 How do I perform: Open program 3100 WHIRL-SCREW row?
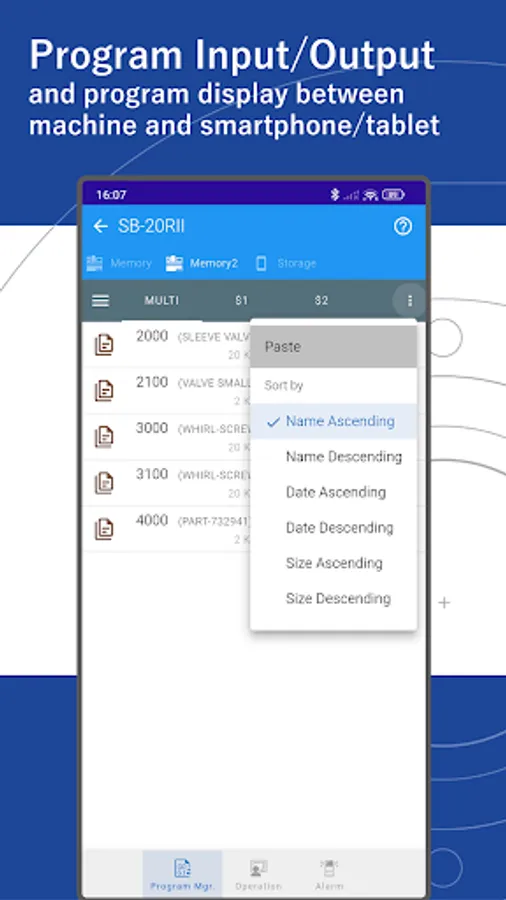click(x=167, y=483)
